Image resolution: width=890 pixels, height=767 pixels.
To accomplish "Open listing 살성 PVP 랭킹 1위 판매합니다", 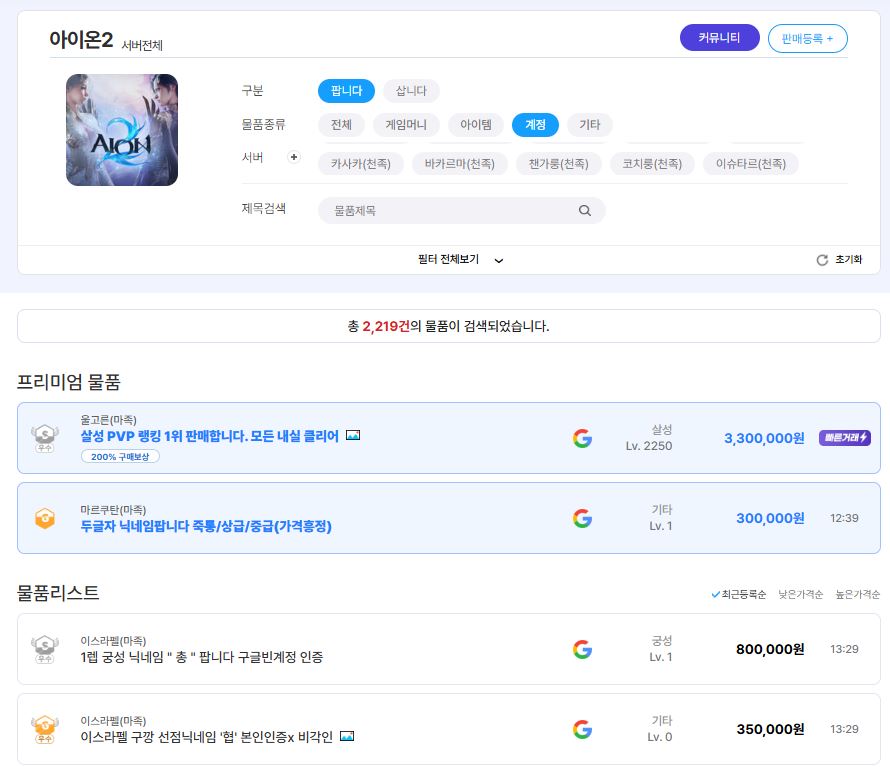I will 209,436.
